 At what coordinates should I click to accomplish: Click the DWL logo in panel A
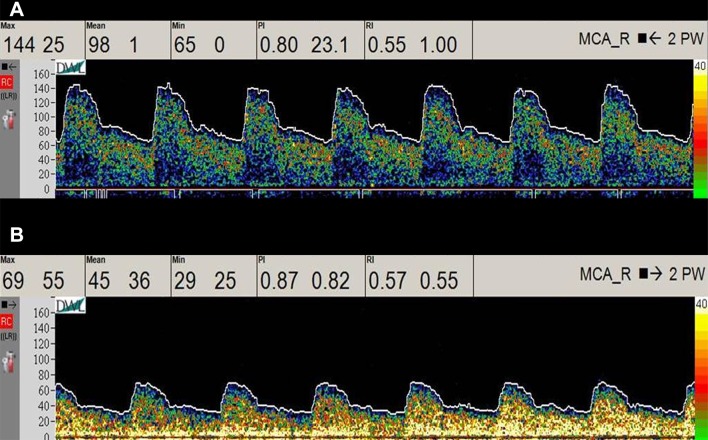(72, 67)
